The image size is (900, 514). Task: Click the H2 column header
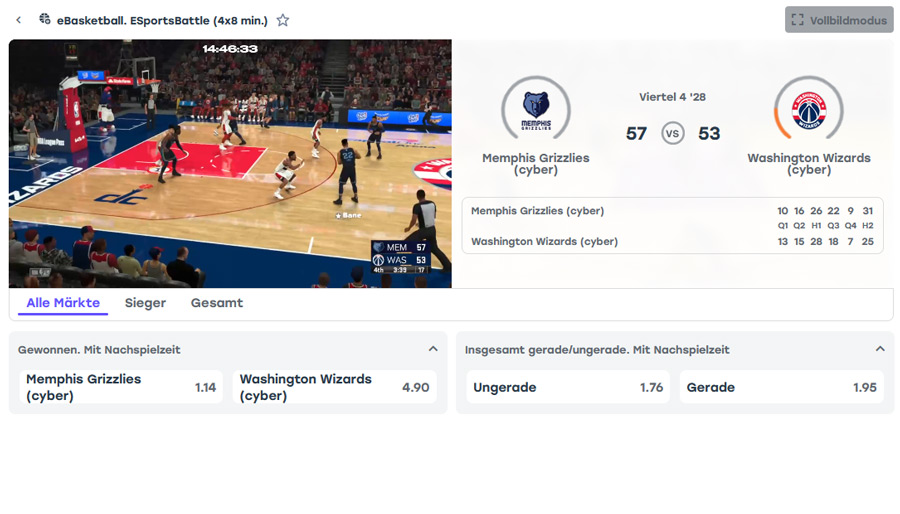point(868,225)
